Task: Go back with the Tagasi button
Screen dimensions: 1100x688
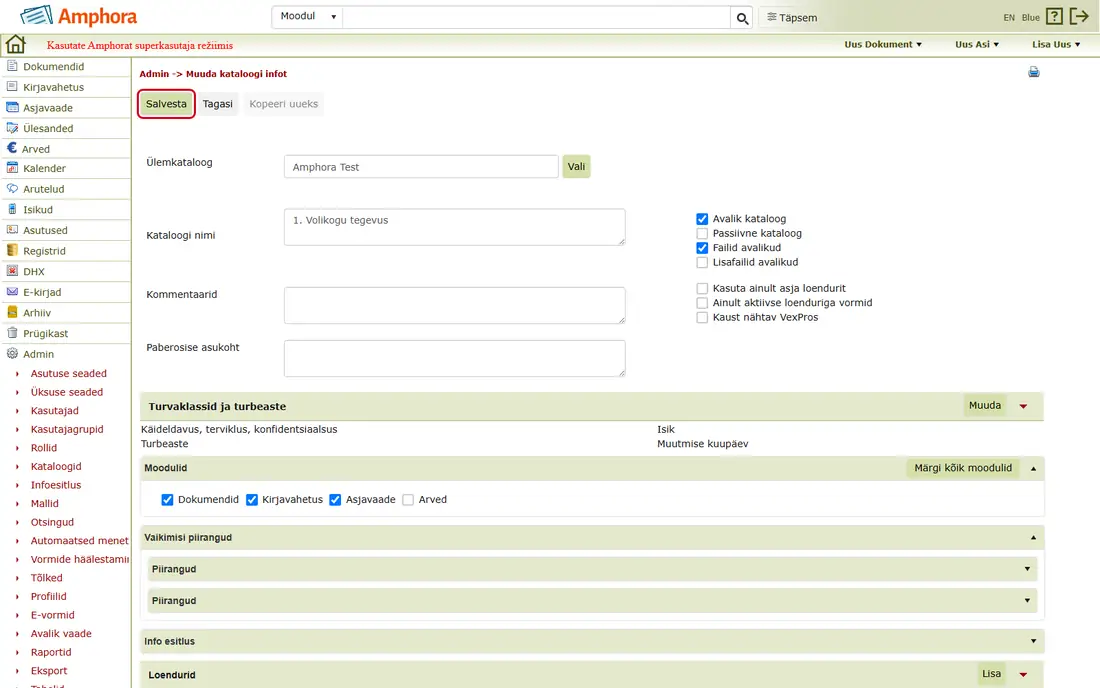Action: click(x=217, y=104)
